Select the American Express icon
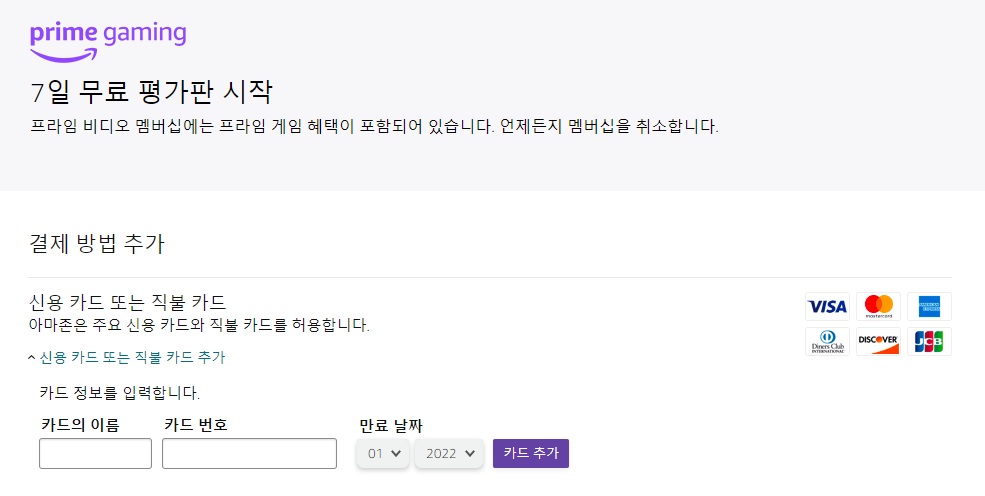985x496 pixels. coord(929,306)
